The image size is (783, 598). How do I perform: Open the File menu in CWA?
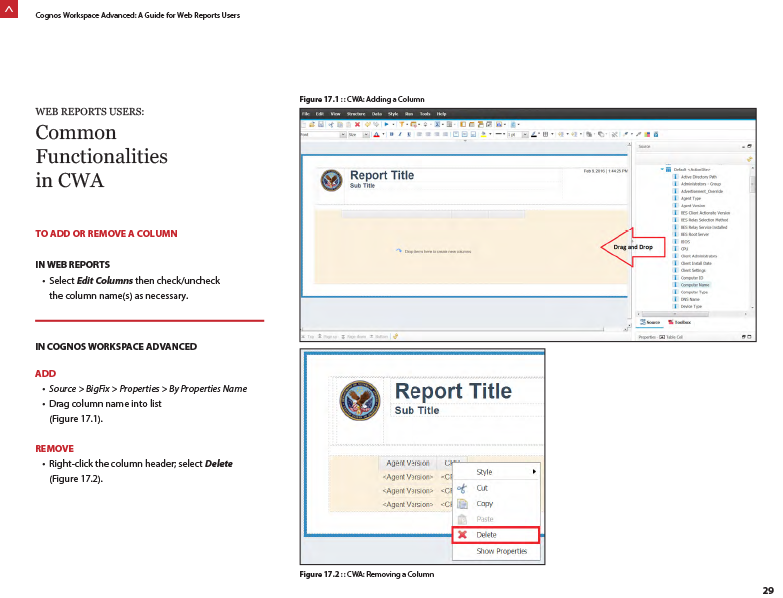click(306, 114)
